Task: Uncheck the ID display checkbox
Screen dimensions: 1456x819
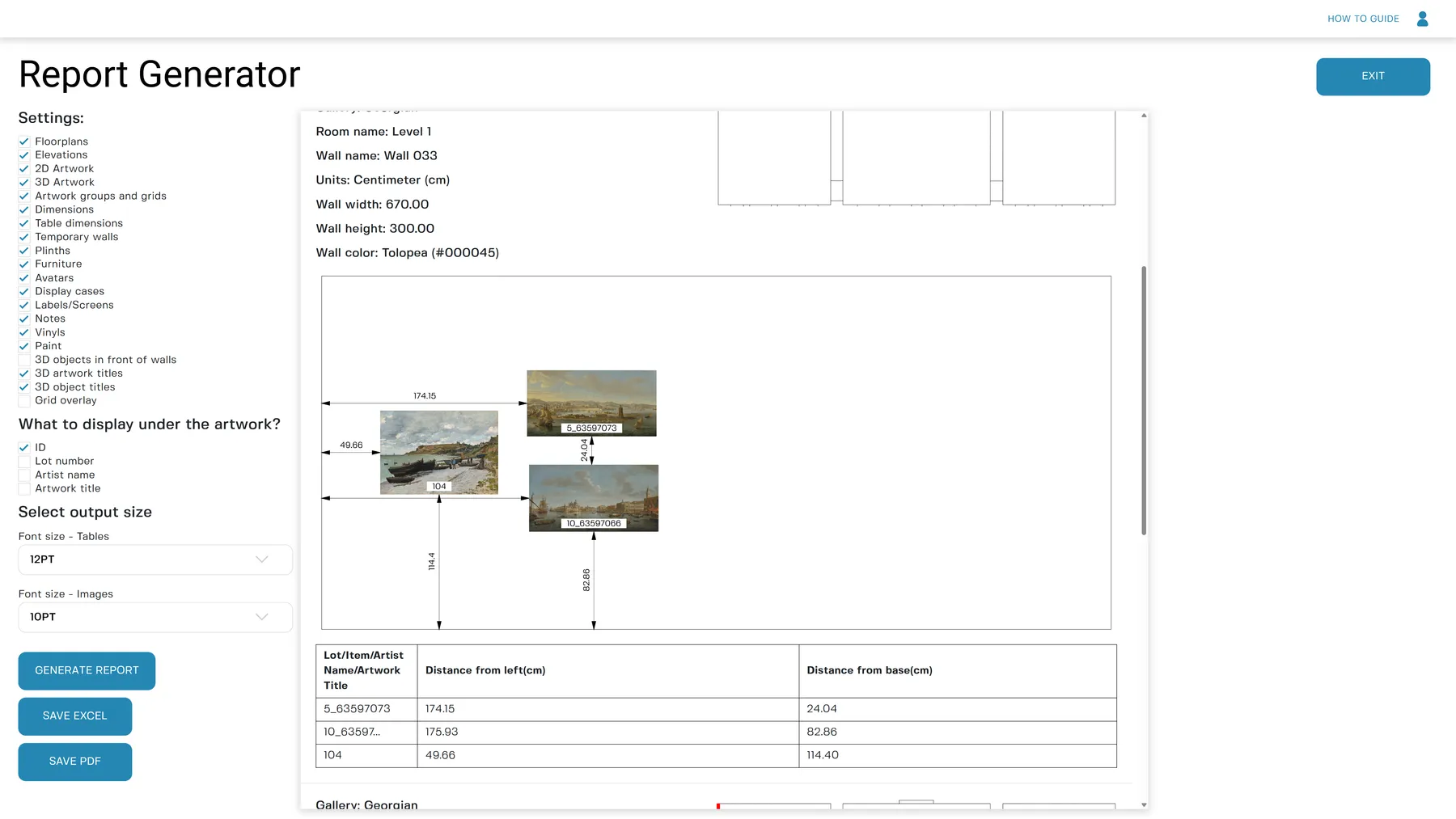Action: [24, 448]
